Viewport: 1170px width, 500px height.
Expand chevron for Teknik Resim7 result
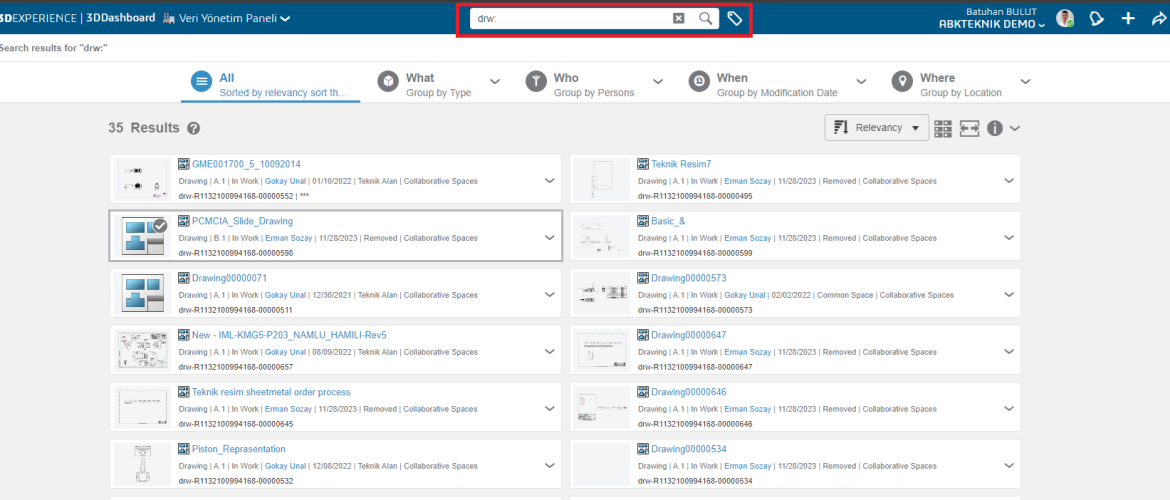[1008, 181]
